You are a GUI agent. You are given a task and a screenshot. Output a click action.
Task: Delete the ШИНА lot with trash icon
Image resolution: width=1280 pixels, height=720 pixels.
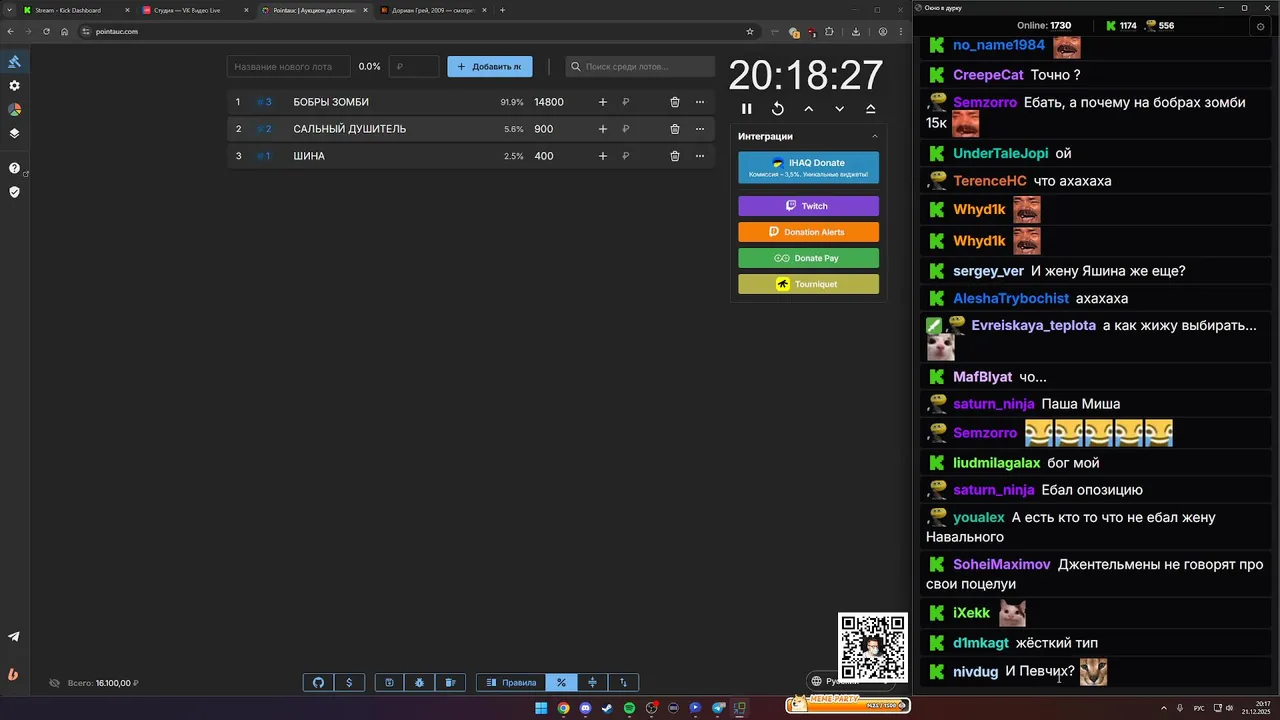(675, 156)
